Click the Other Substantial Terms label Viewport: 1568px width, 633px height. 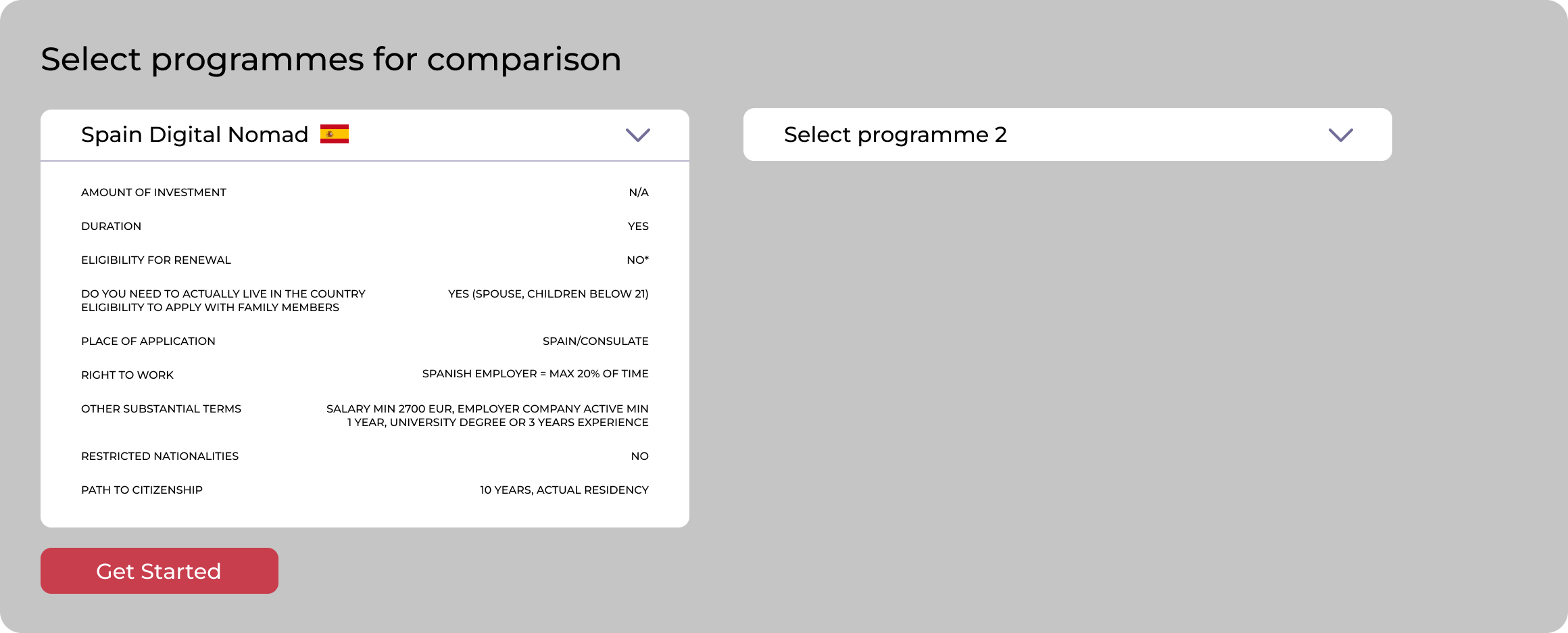(161, 409)
